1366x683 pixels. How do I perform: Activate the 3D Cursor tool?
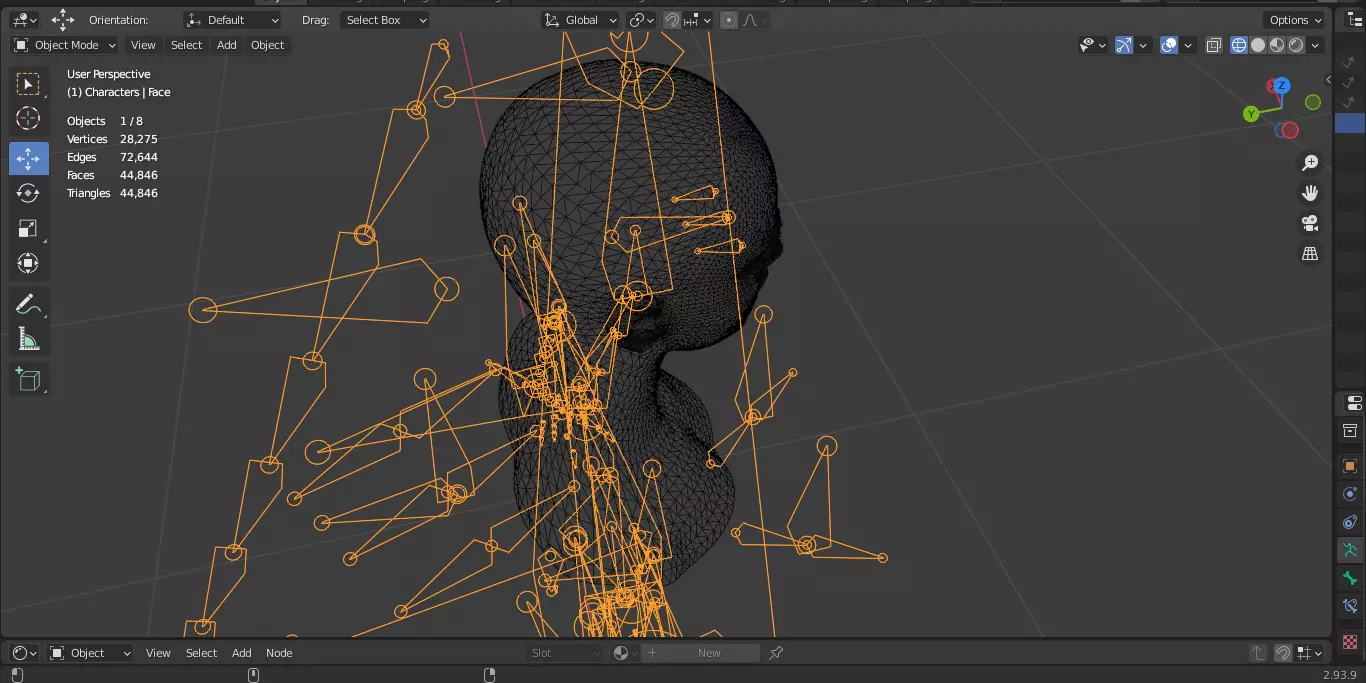click(28, 119)
